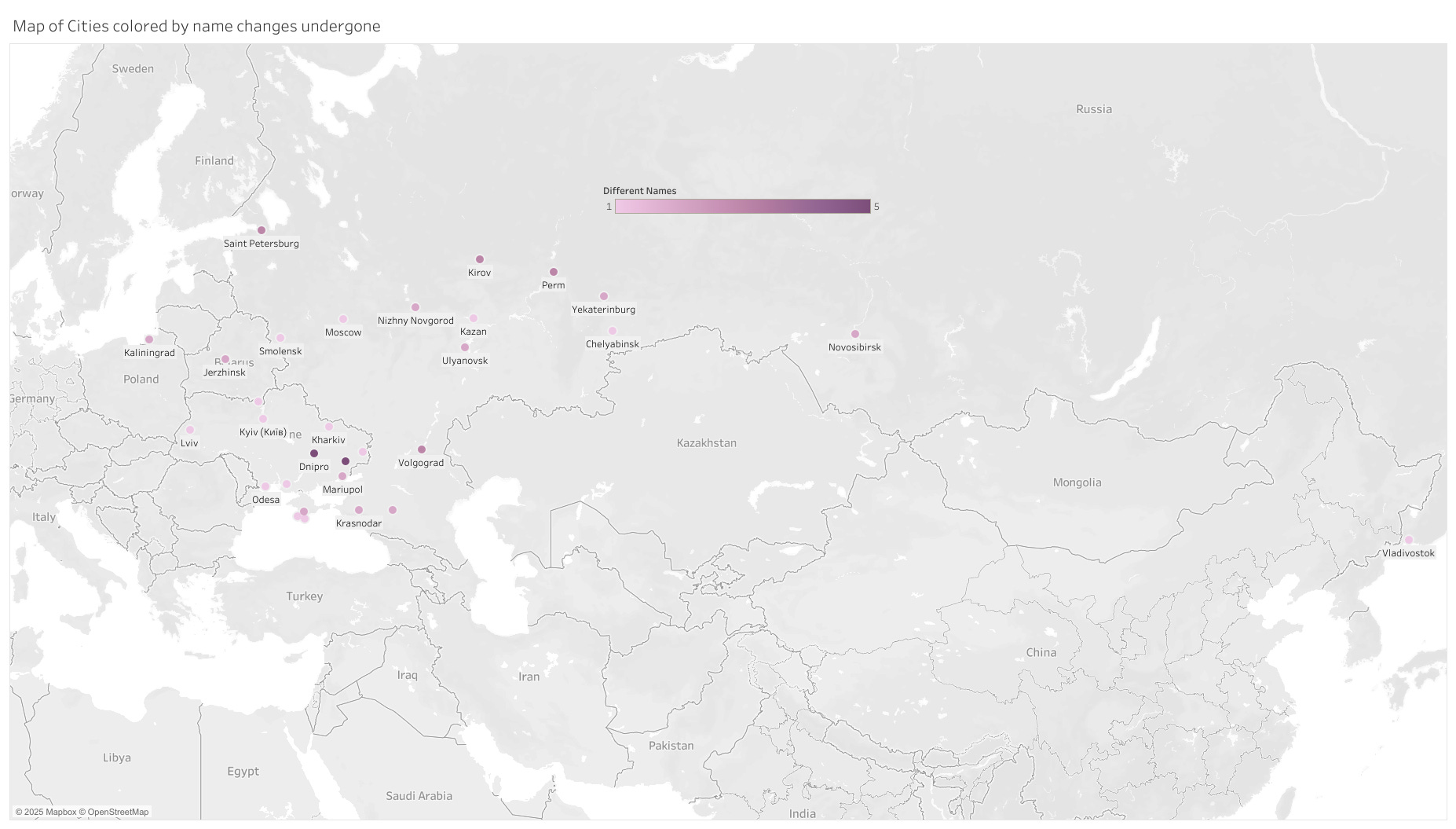1456x829 pixels.
Task: Click the Chelyabinsk city marker
Action: 613,331
